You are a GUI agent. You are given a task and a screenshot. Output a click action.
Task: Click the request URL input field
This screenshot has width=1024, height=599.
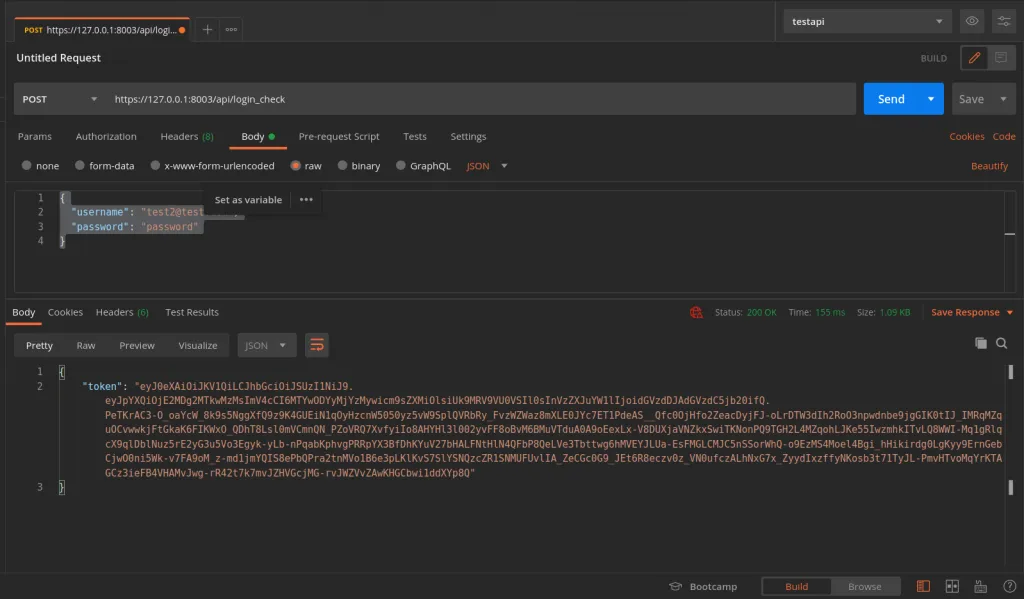(x=480, y=99)
